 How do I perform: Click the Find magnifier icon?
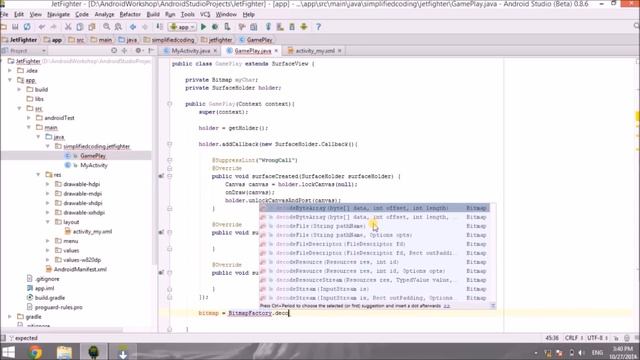[107, 27]
